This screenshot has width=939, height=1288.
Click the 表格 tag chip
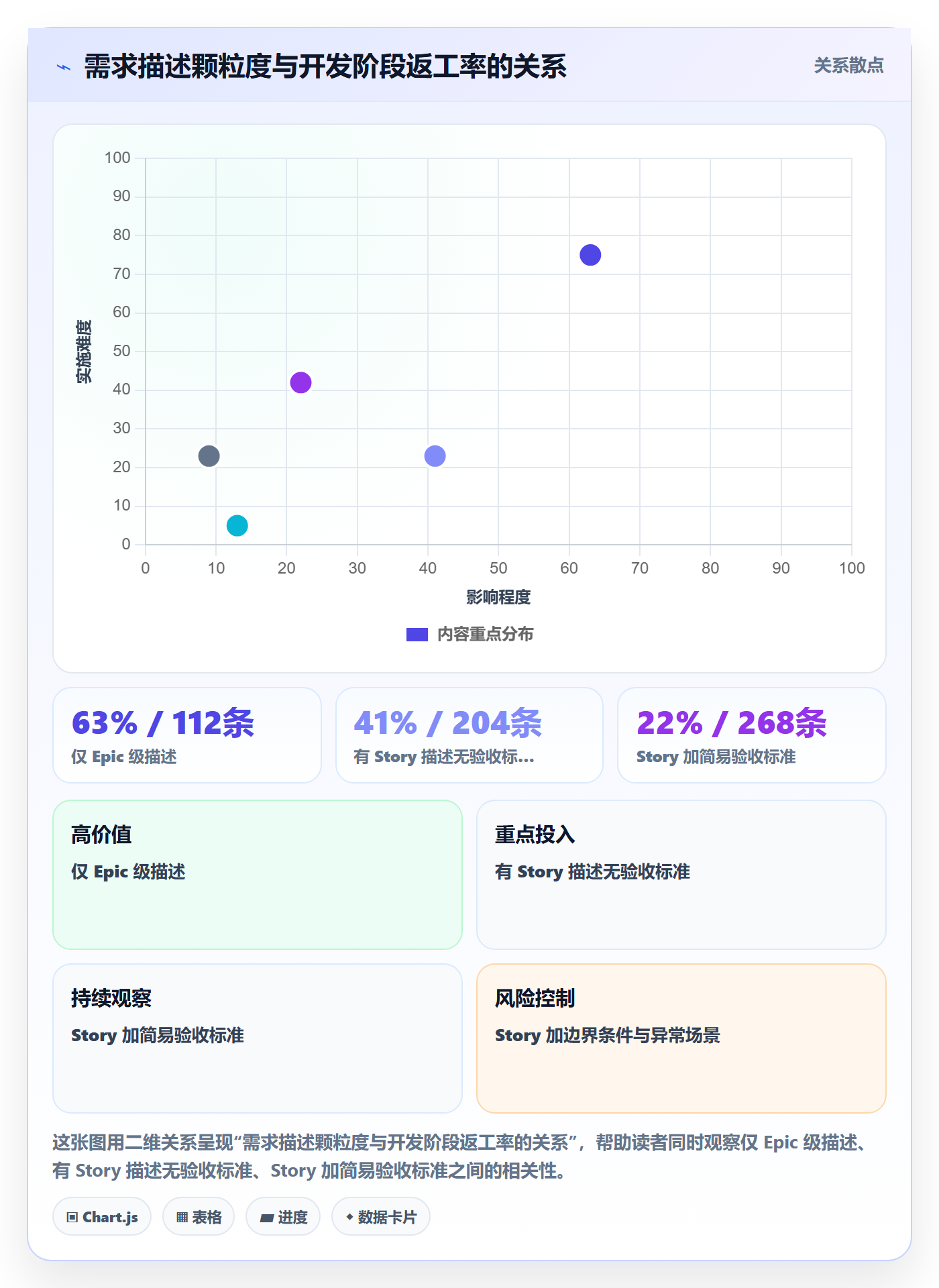click(x=199, y=1217)
